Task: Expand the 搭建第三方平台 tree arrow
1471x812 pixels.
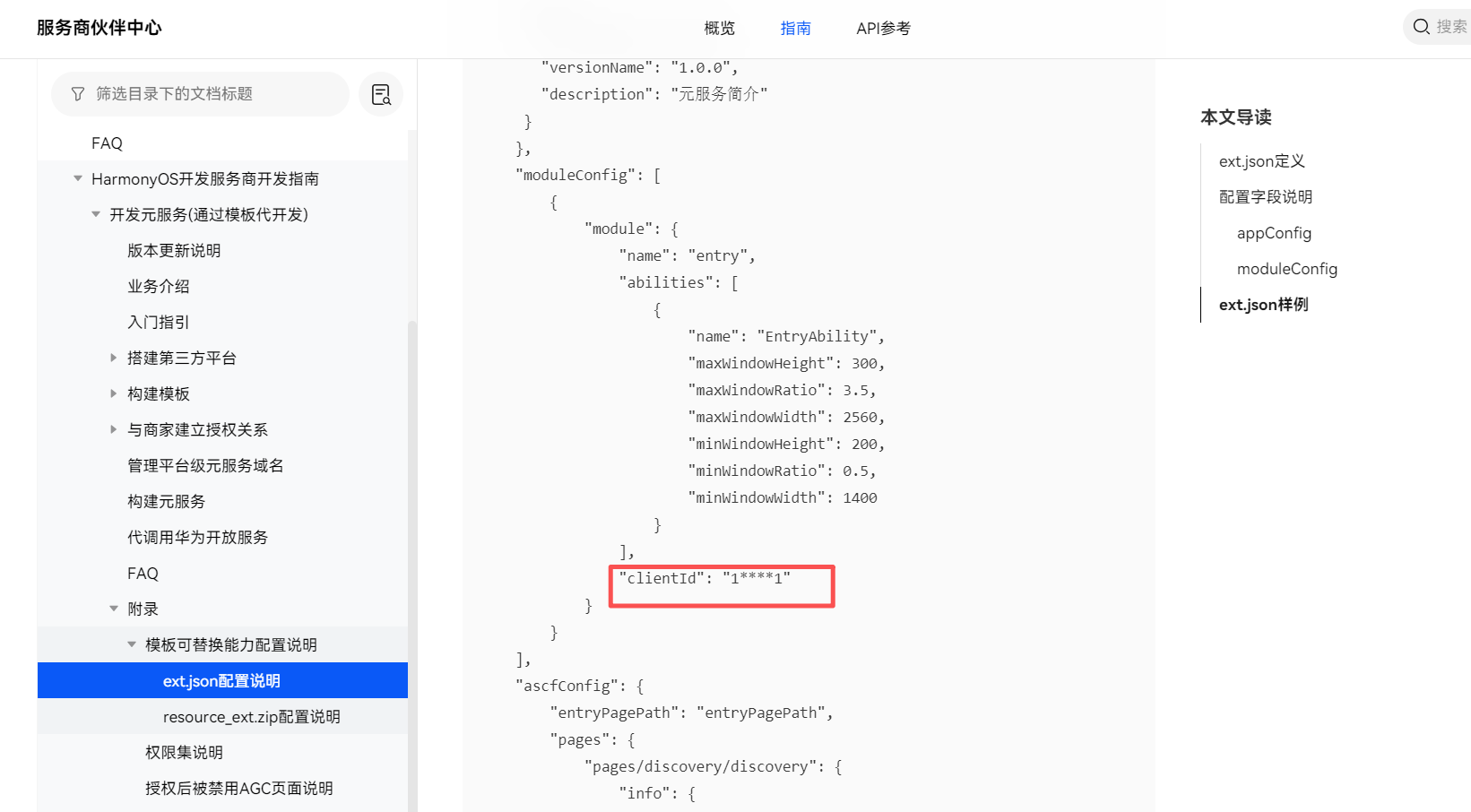Action: [x=114, y=358]
